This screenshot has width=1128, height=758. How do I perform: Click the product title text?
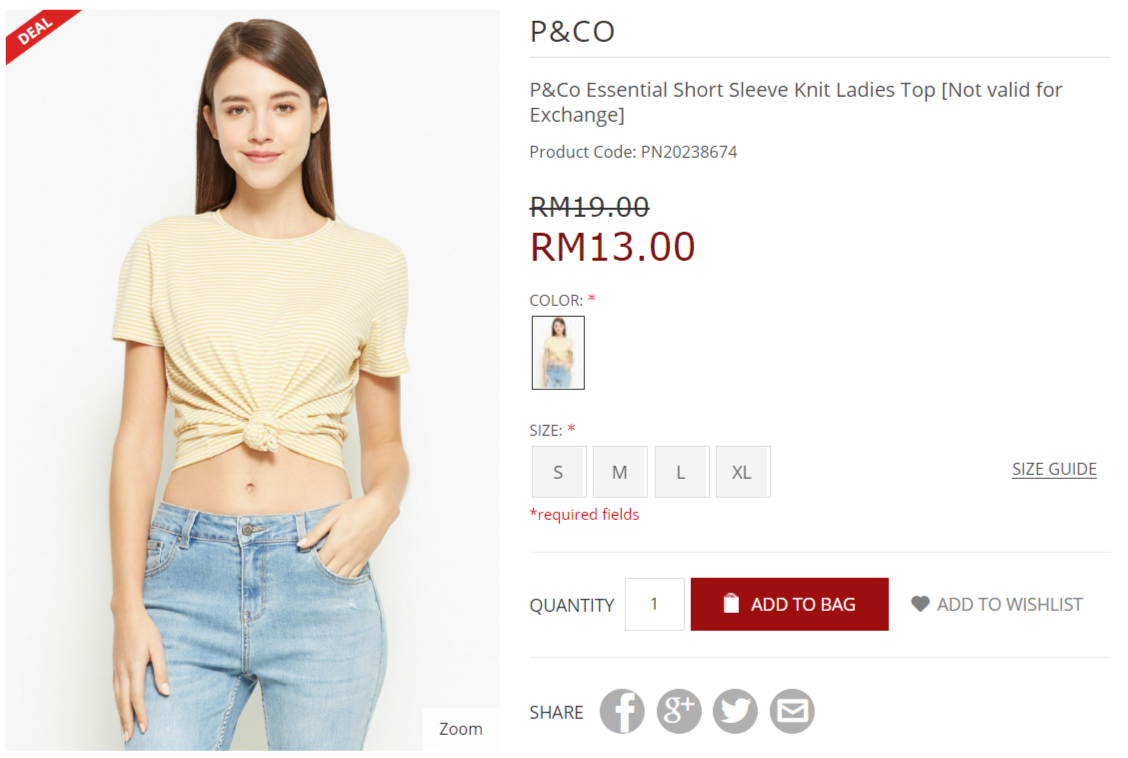pyautogui.click(x=796, y=102)
